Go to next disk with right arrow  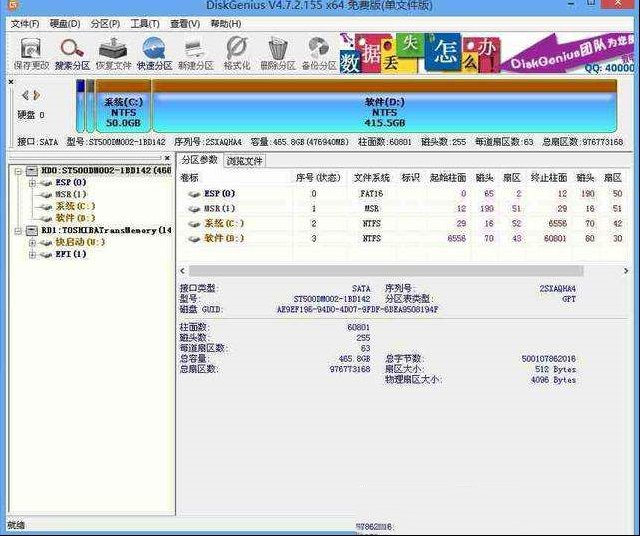tap(37, 95)
